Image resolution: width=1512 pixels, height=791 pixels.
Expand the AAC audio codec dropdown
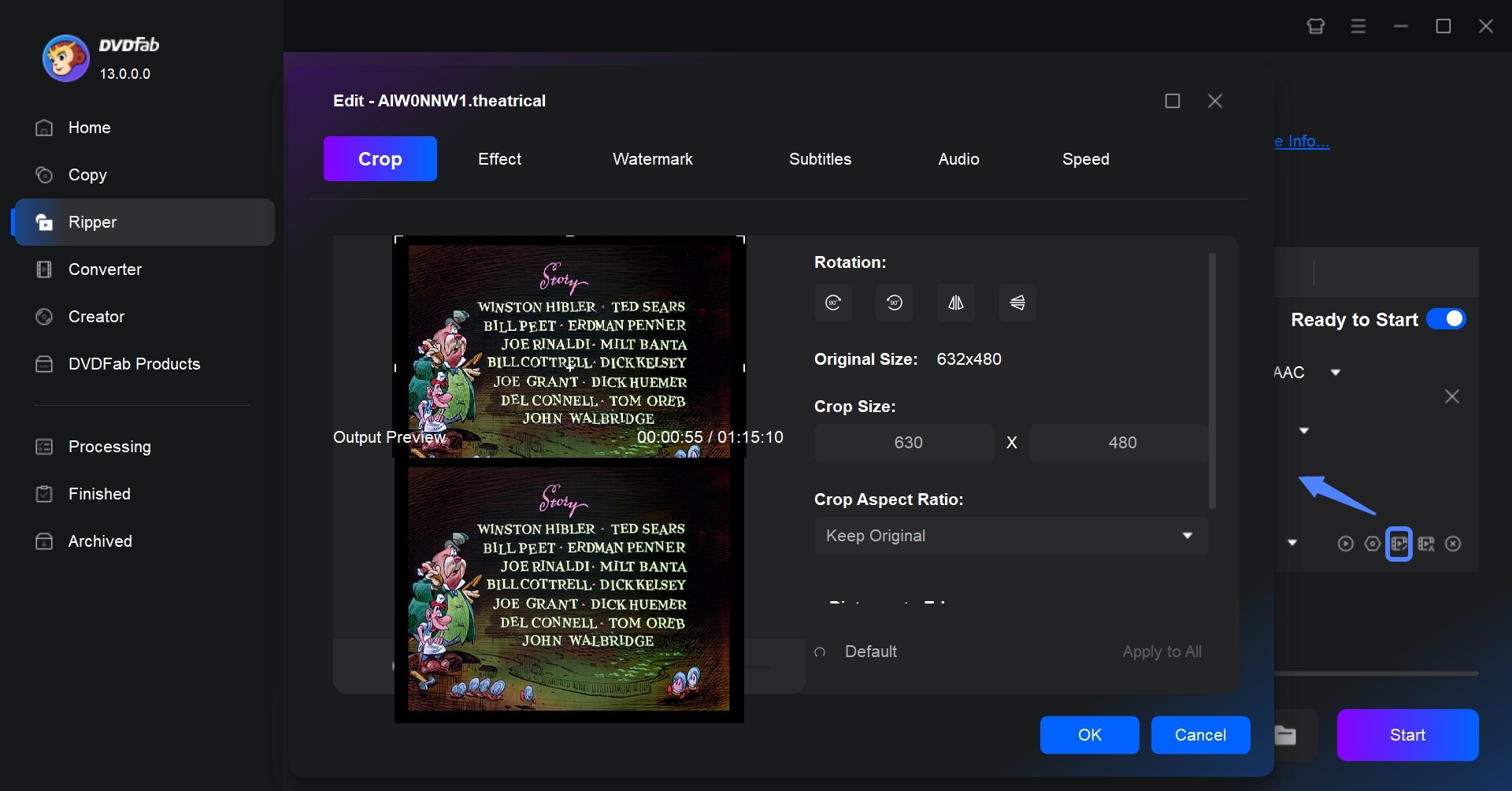[1336, 372]
